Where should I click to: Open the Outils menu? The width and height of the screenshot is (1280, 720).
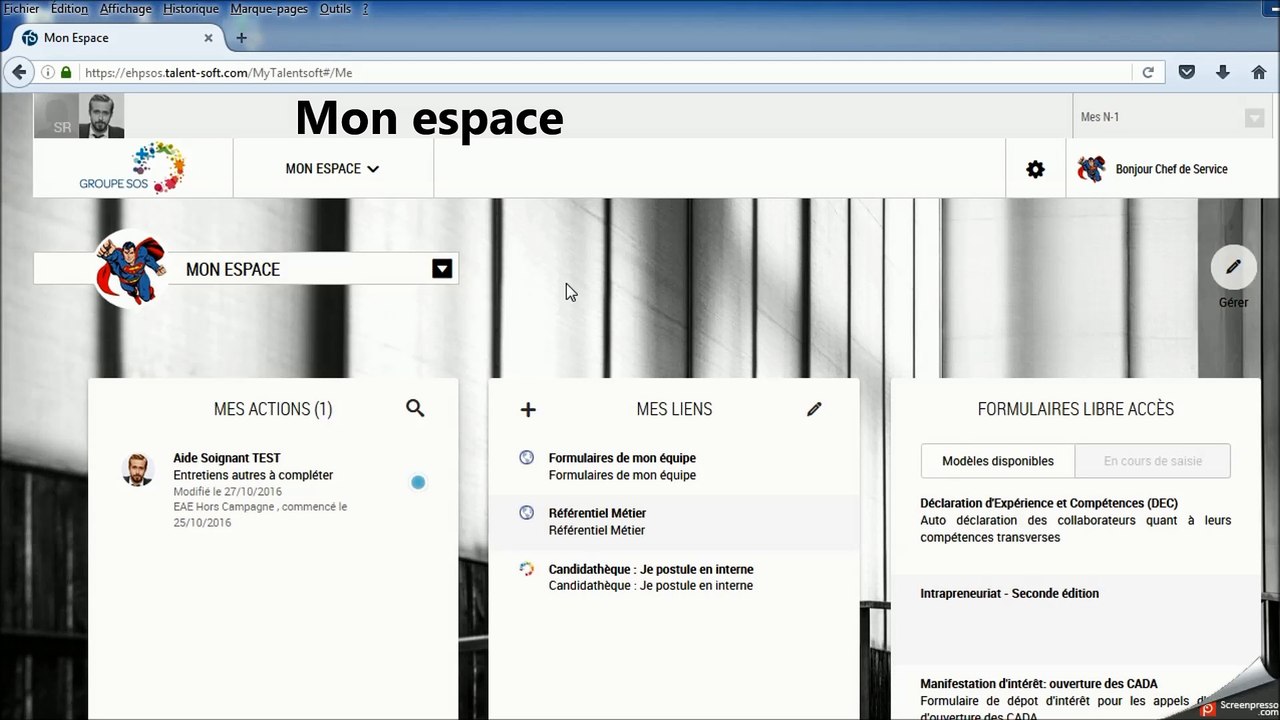[335, 9]
